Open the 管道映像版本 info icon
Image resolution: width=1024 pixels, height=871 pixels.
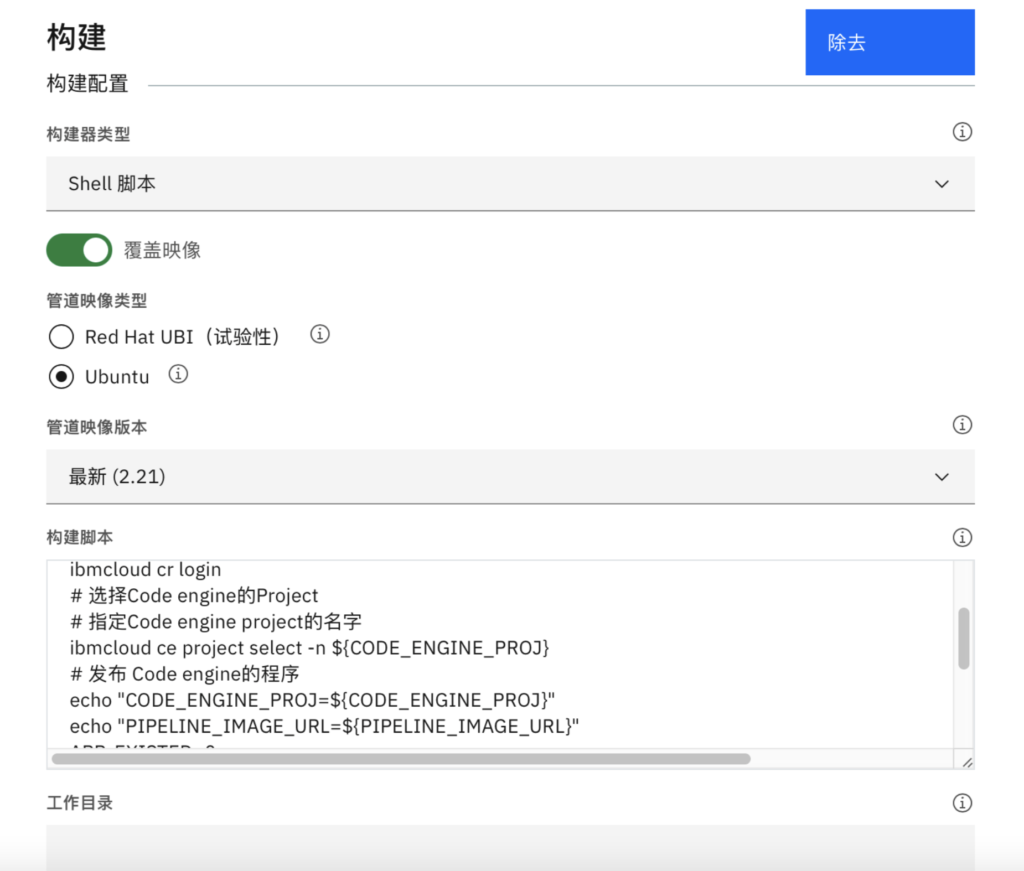962,425
